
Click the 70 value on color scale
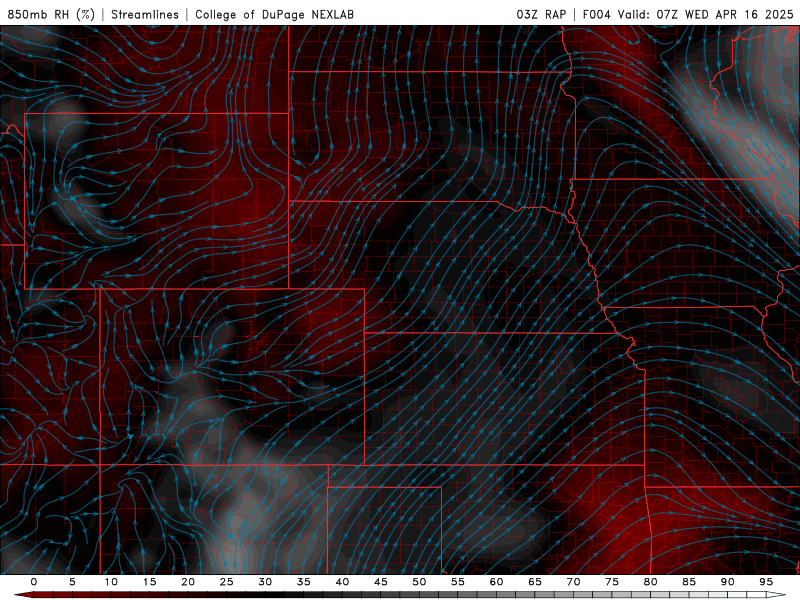click(x=573, y=582)
